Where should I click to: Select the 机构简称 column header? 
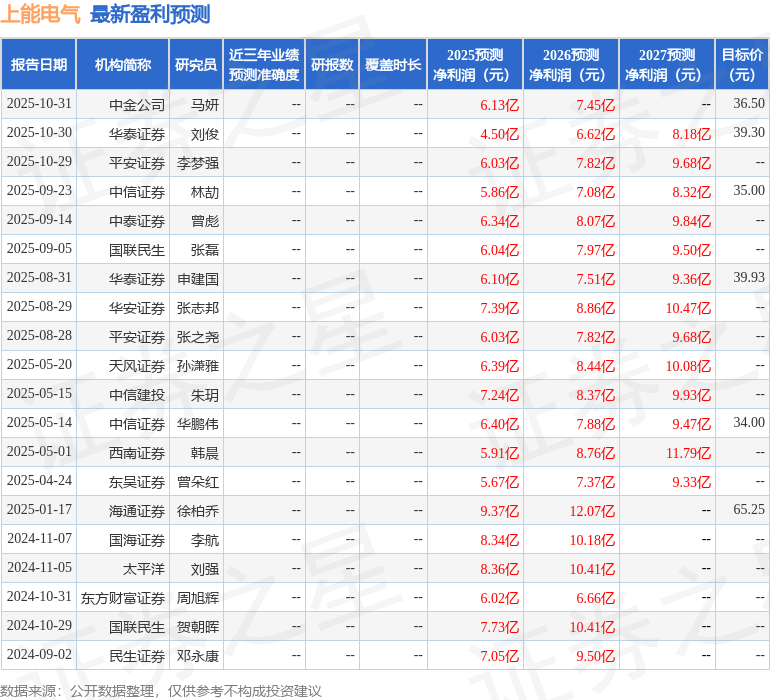[x=123, y=65]
